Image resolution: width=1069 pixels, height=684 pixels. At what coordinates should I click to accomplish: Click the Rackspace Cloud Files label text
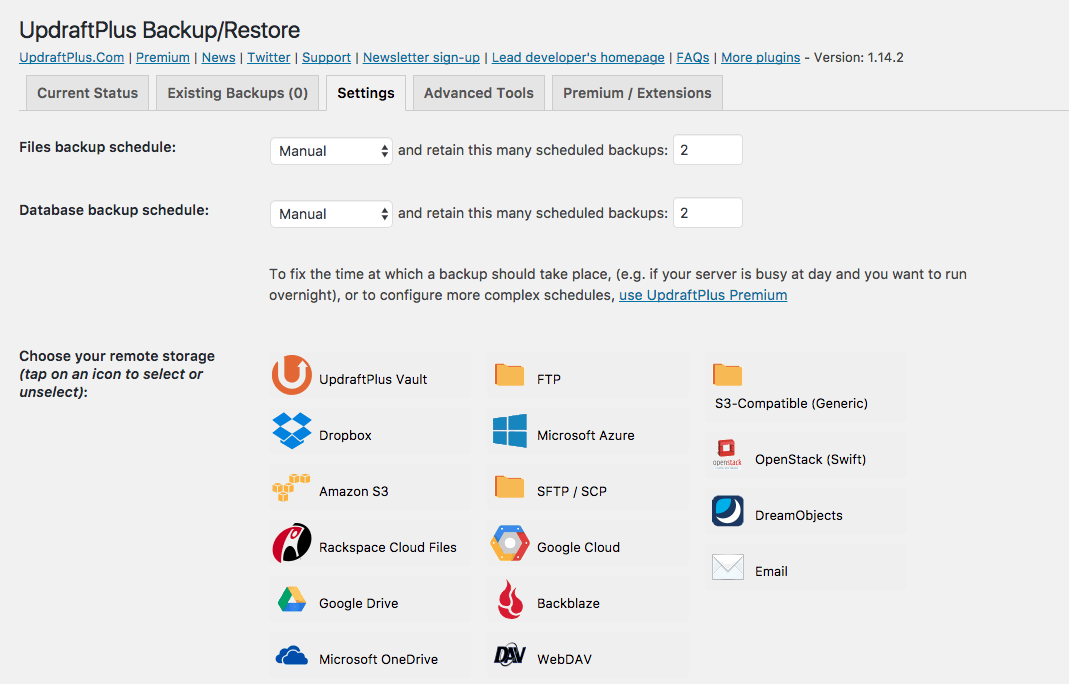click(388, 548)
